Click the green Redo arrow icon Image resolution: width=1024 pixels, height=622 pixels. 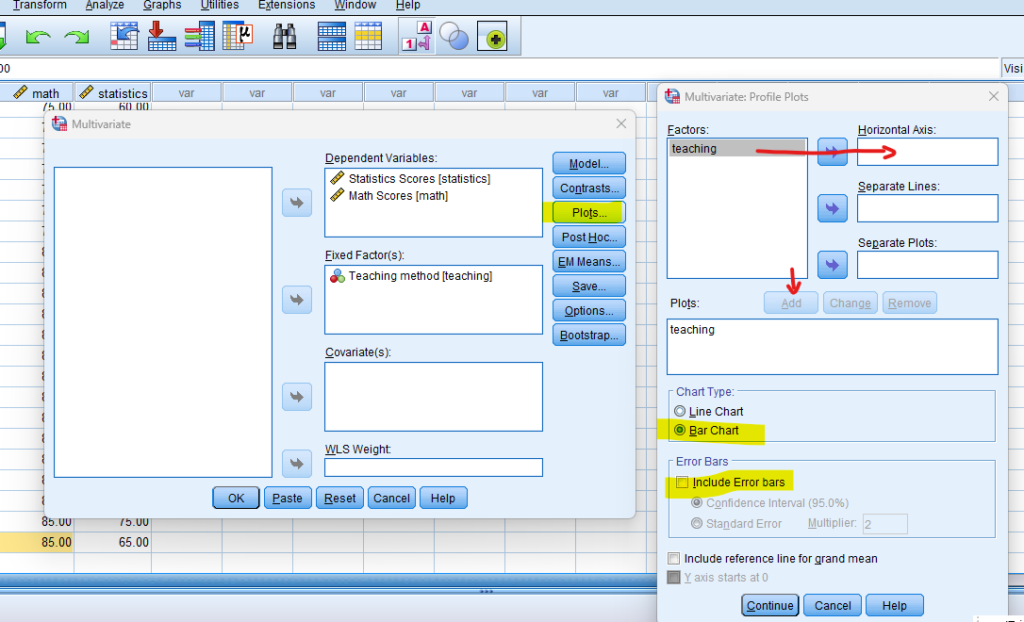click(x=77, y=38)
